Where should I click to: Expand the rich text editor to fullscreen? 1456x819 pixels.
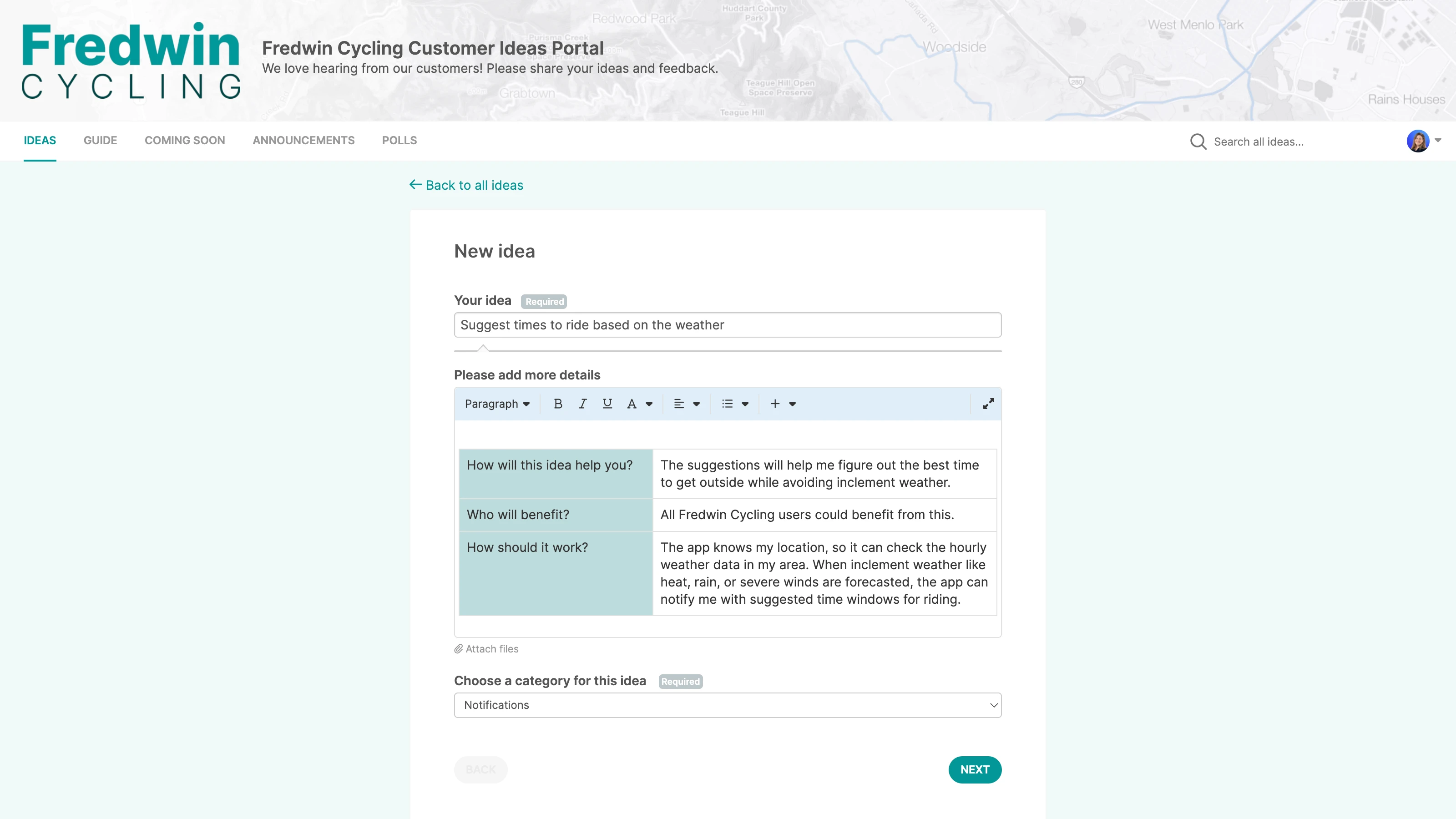click(988, 404)
